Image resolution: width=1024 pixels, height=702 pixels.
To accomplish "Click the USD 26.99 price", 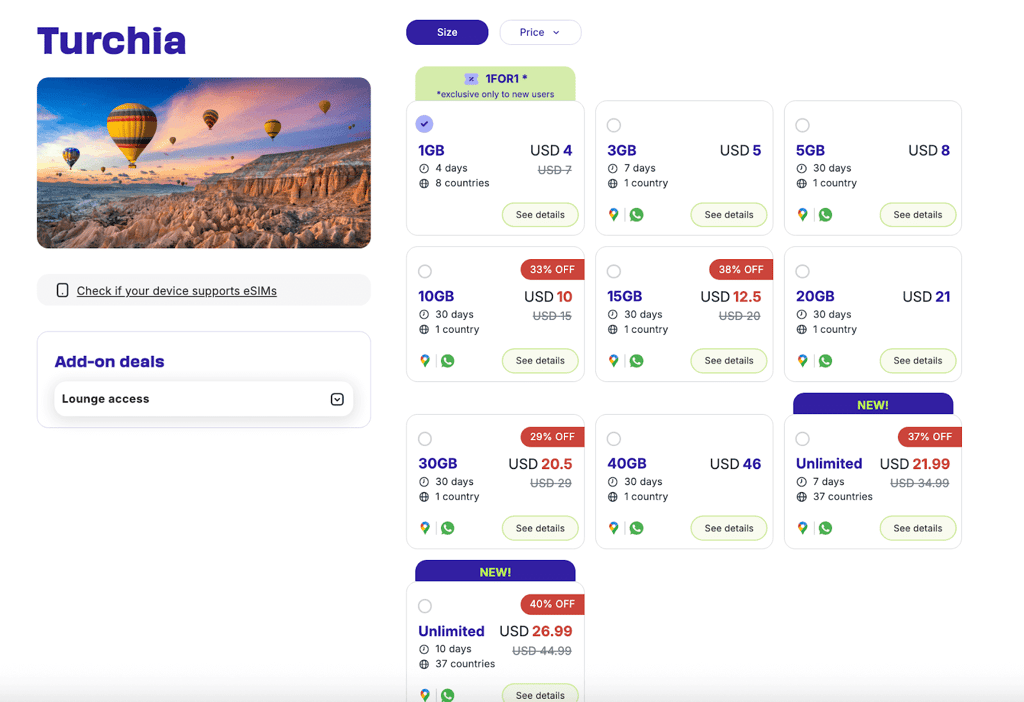I will pyautogui.click(x=536, y=631).
